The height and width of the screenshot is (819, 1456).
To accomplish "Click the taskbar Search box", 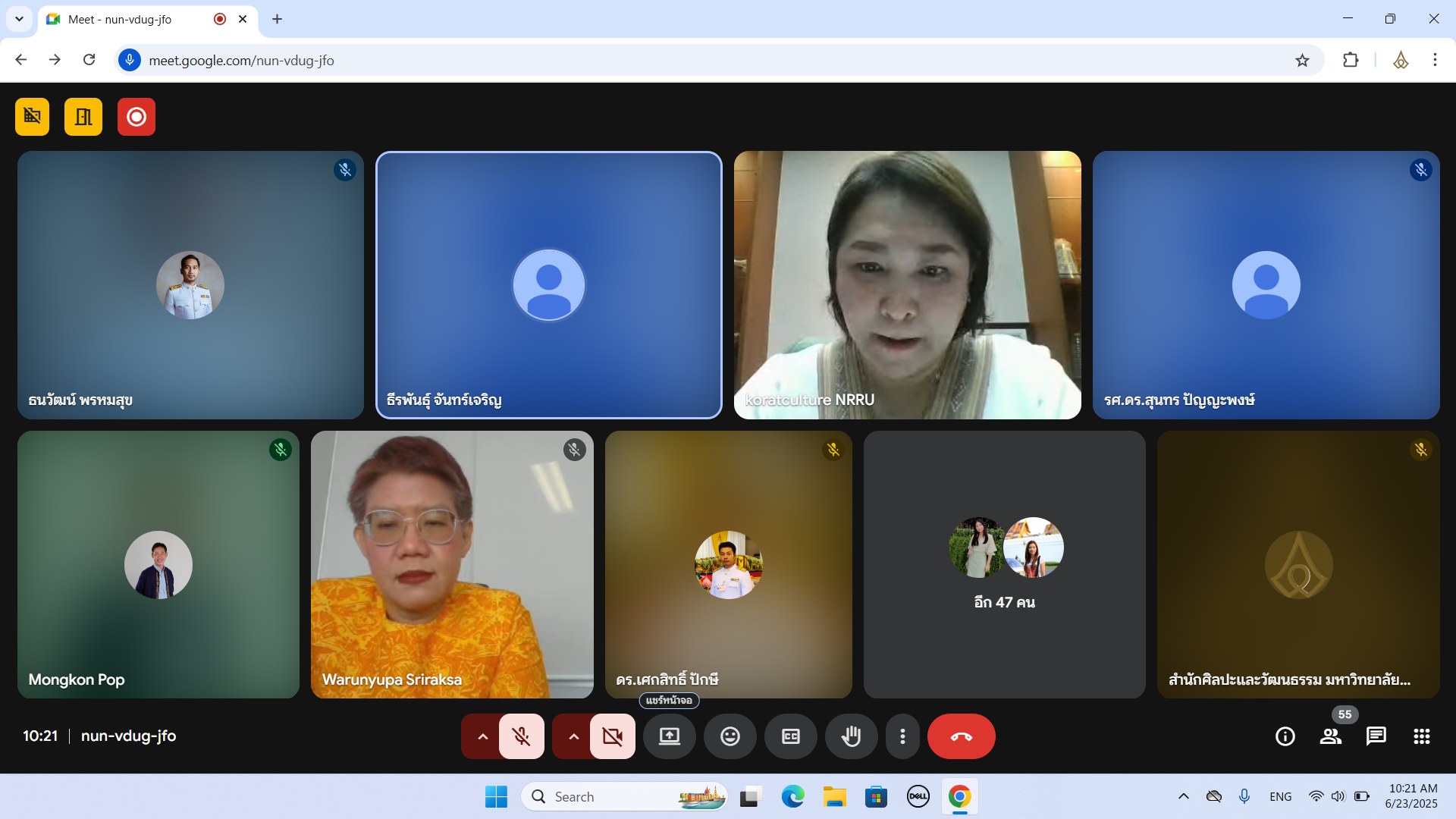I will (x=623, y=797).
